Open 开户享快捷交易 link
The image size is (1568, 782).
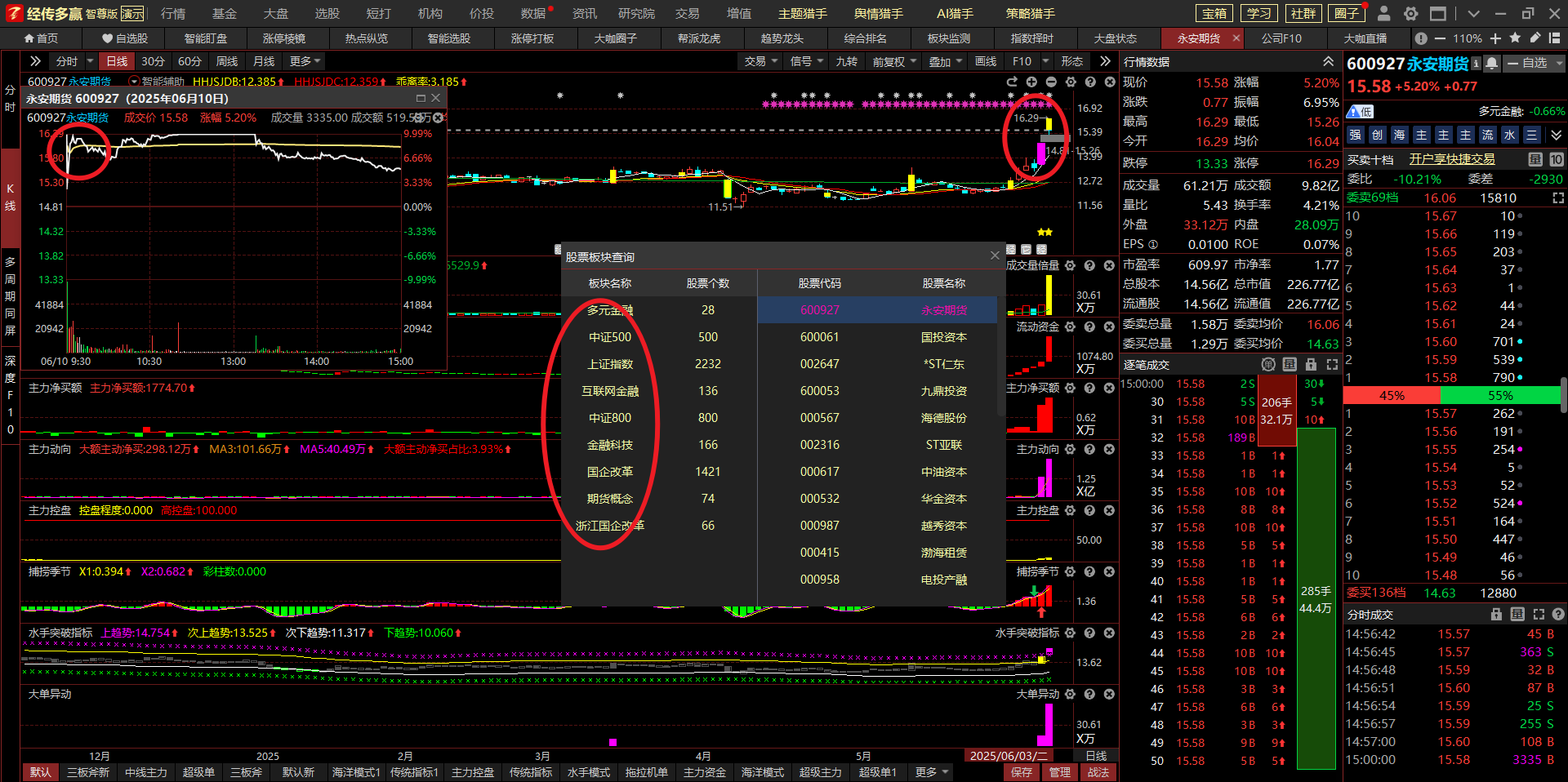(1452, 159)
